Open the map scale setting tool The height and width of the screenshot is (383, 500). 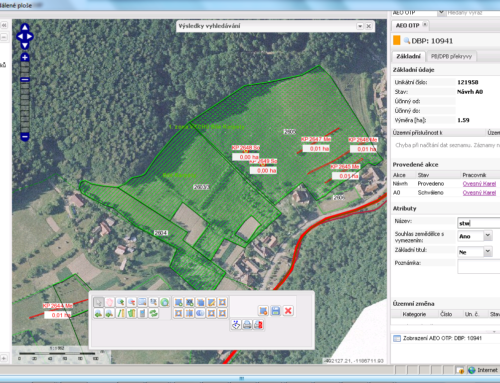(x=153, y=302)
